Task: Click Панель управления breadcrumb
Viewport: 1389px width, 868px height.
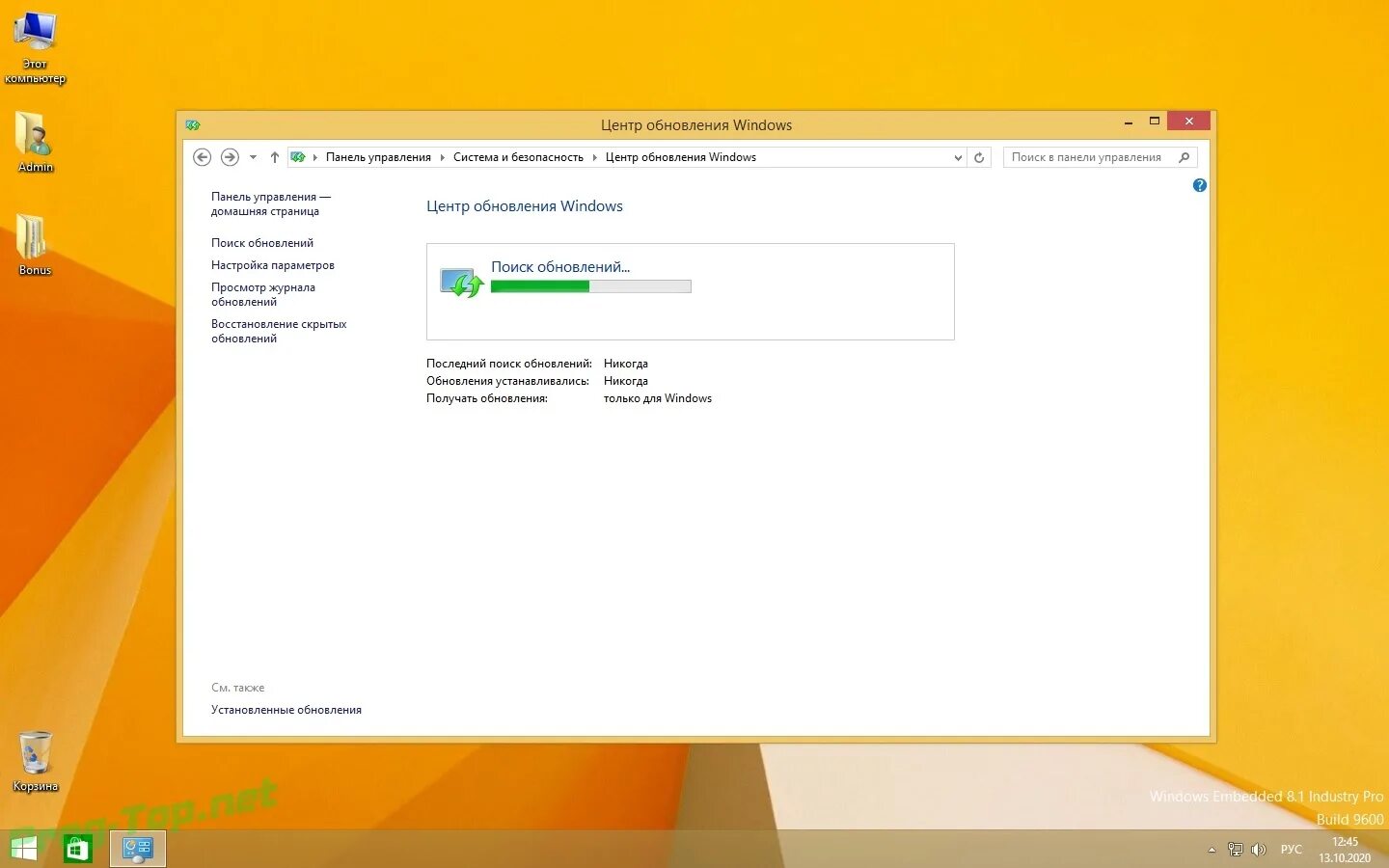Action: (x=378, y=157)
